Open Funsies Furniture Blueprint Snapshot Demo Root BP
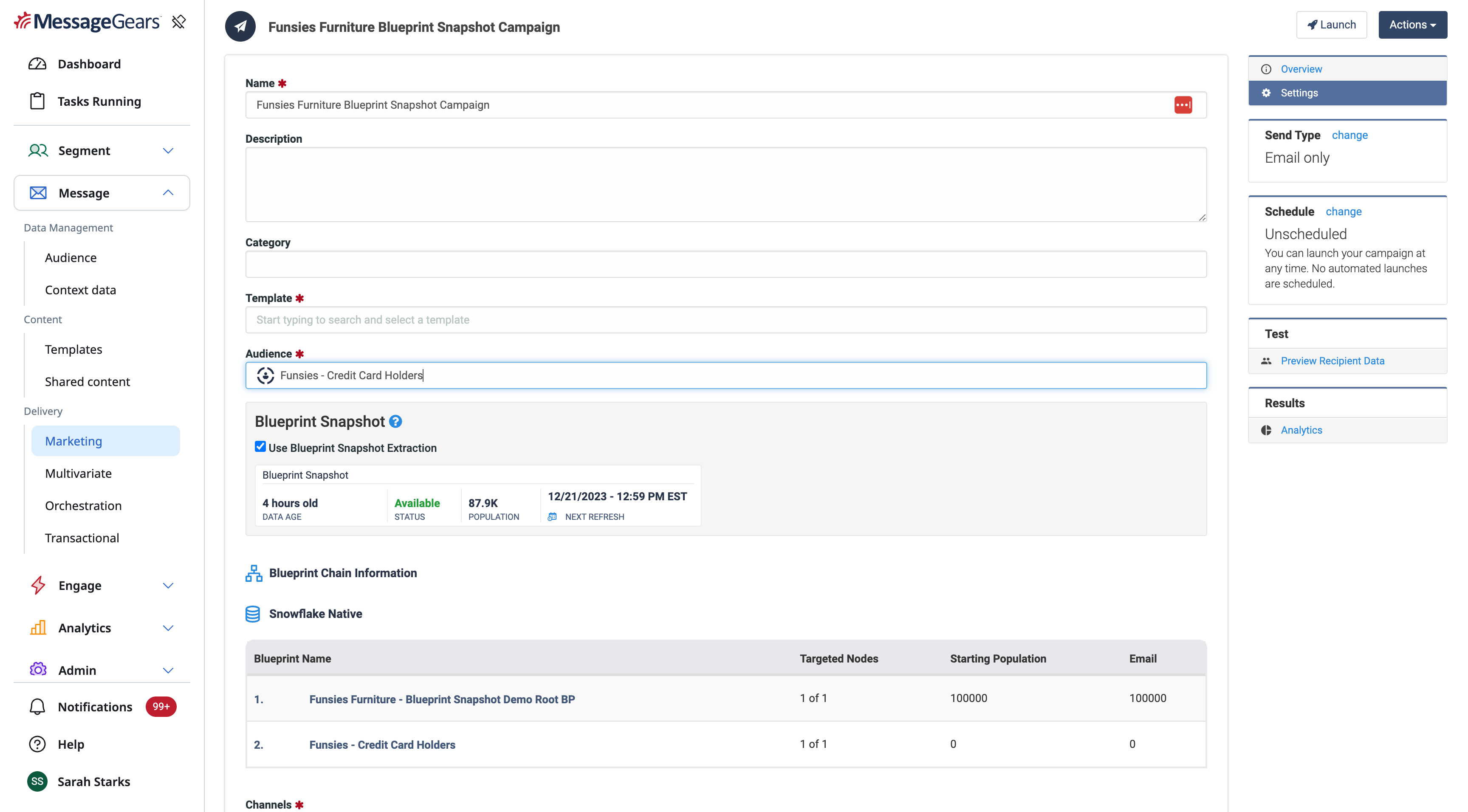The height and width of the screenshot is (812, 1468). pos(442,700)
